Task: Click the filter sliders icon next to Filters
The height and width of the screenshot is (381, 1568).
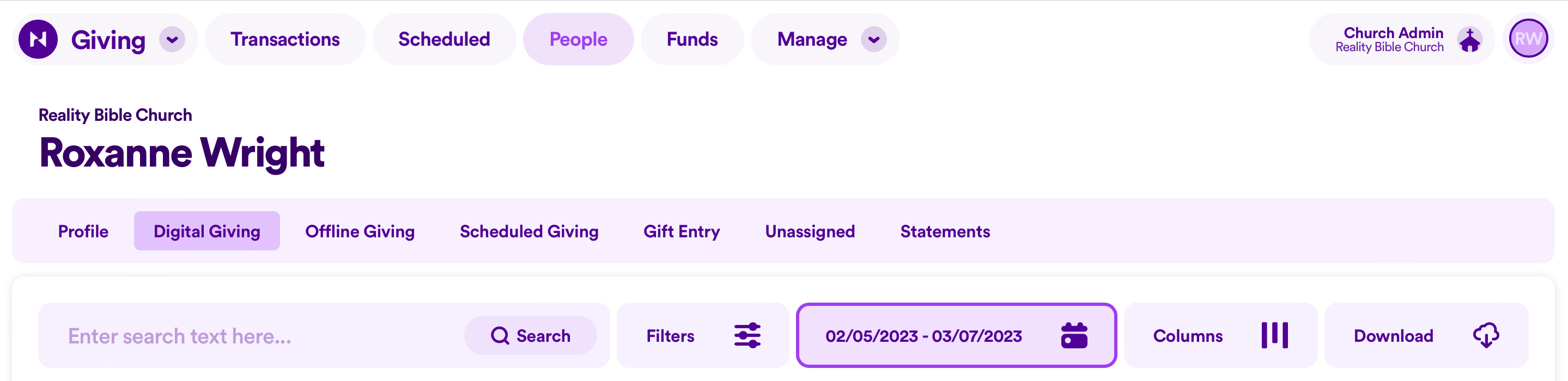Action: click(x=748, y=335)
